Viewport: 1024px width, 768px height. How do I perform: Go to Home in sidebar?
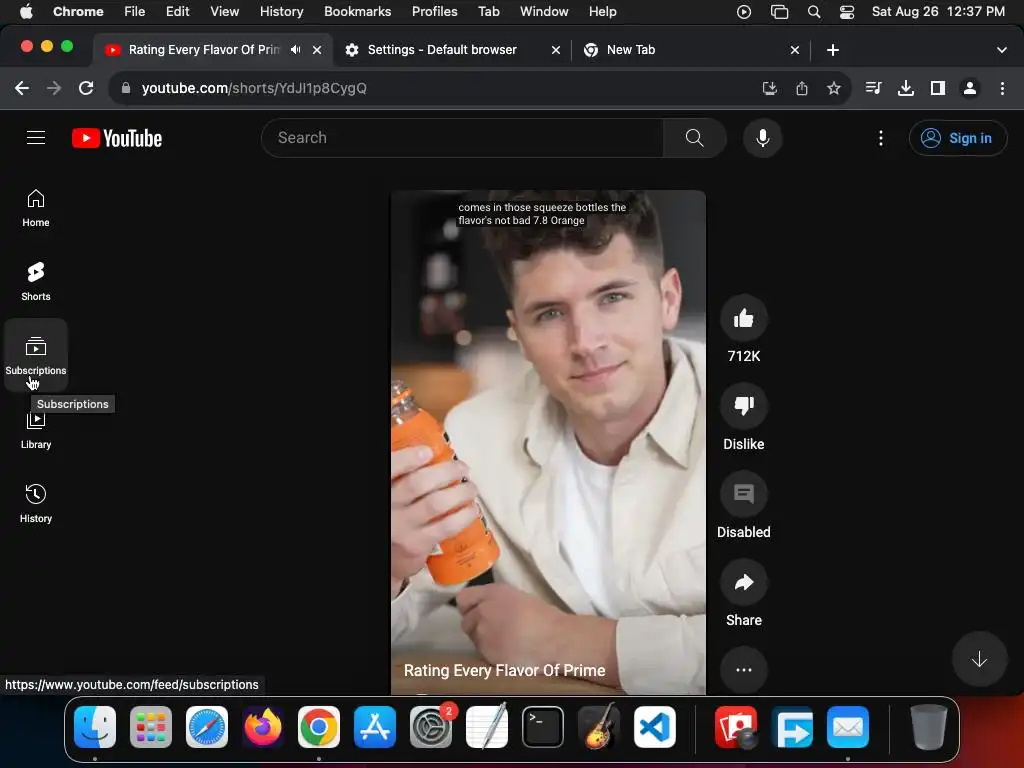pyautogui.click(x=36, y=208)
